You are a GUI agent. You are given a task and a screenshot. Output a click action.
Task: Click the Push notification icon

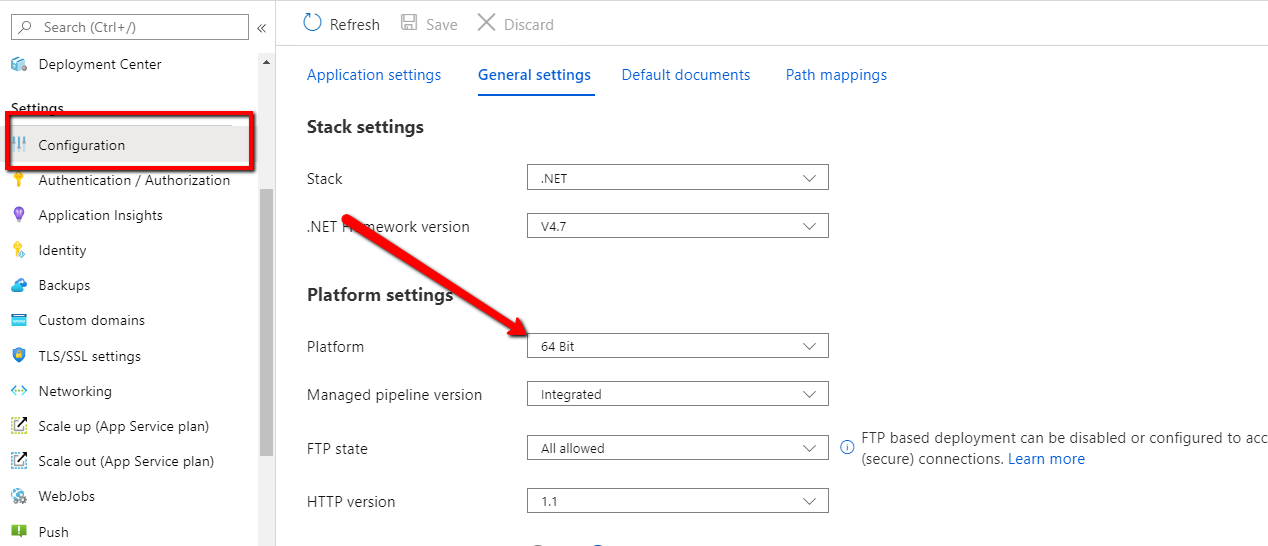pos(18,532)
